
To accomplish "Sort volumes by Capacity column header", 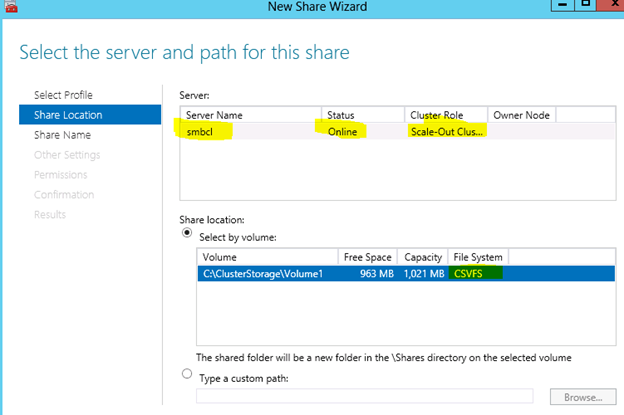I will [x=423, y=257].
